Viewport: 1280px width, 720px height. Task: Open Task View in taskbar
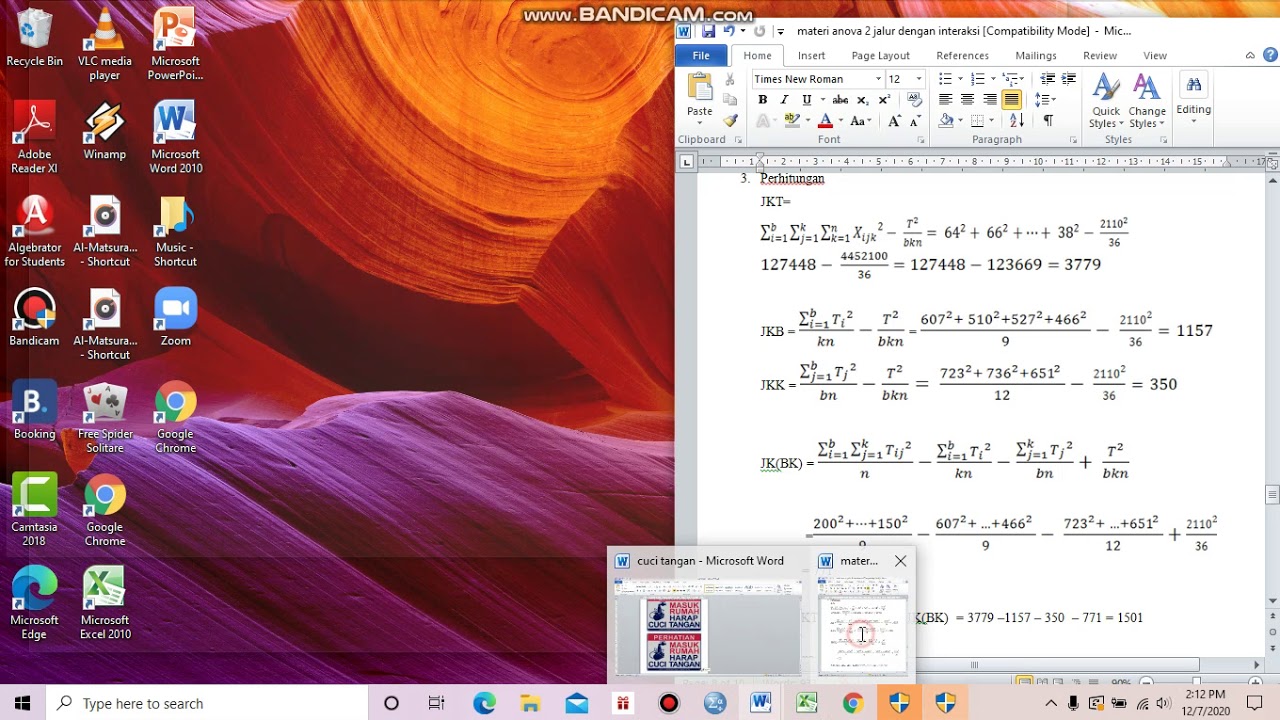pyautogui.click(x=437, y=703)
